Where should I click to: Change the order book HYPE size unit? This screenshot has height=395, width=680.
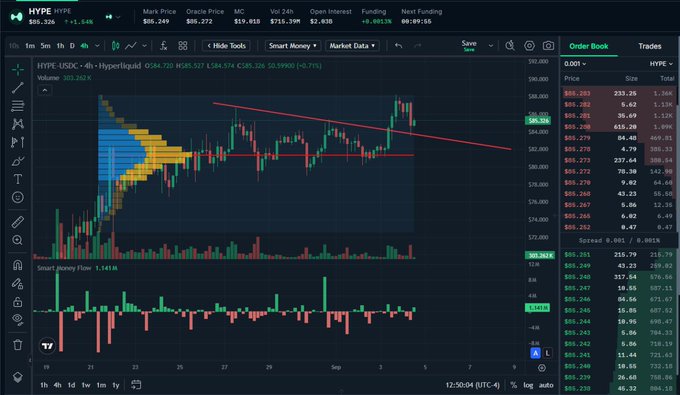tap(661, 64)
